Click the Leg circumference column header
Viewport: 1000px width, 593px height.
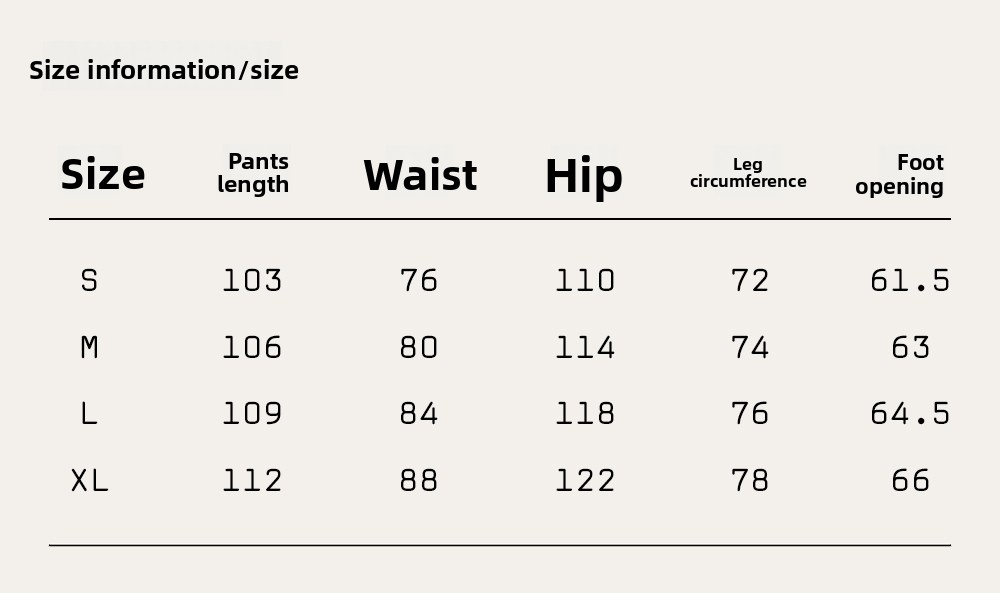coord(748,173)
